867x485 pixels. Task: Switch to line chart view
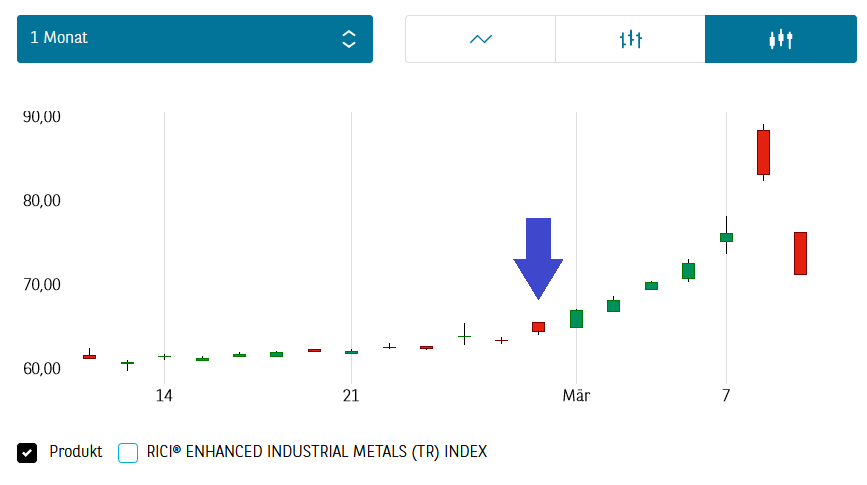coord(481,39)
